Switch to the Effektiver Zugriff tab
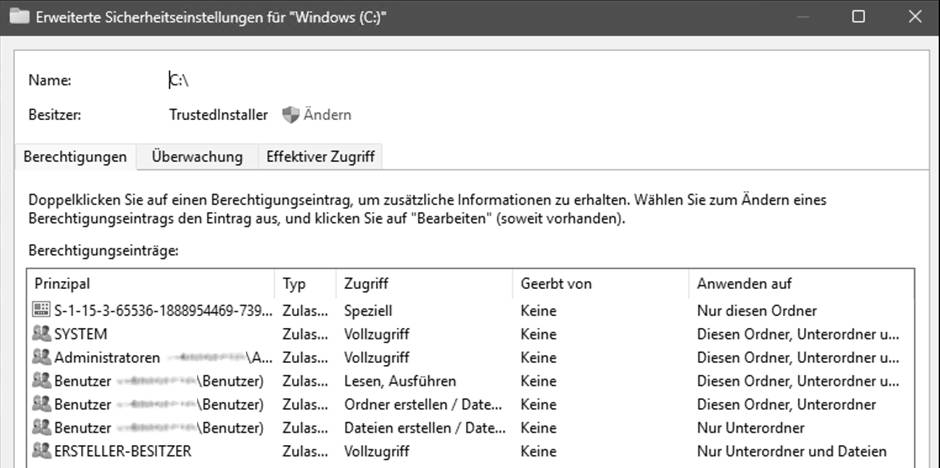This screenshot has width=940, height=468. [x=320, y=157]
